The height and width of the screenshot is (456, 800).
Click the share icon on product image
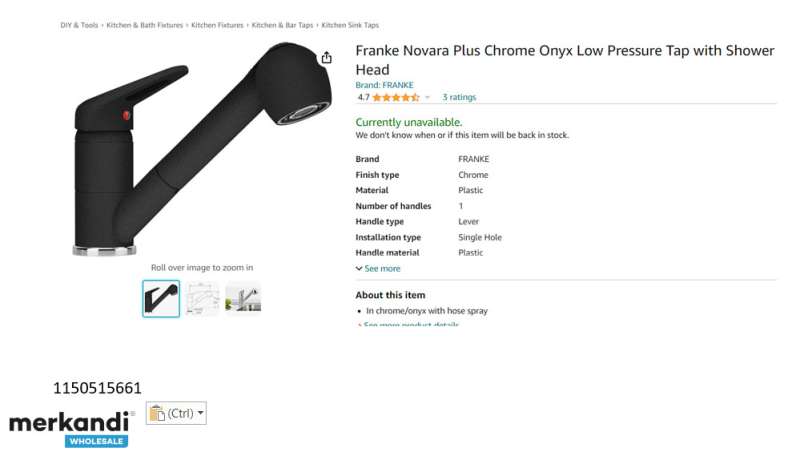pos(327,58)
